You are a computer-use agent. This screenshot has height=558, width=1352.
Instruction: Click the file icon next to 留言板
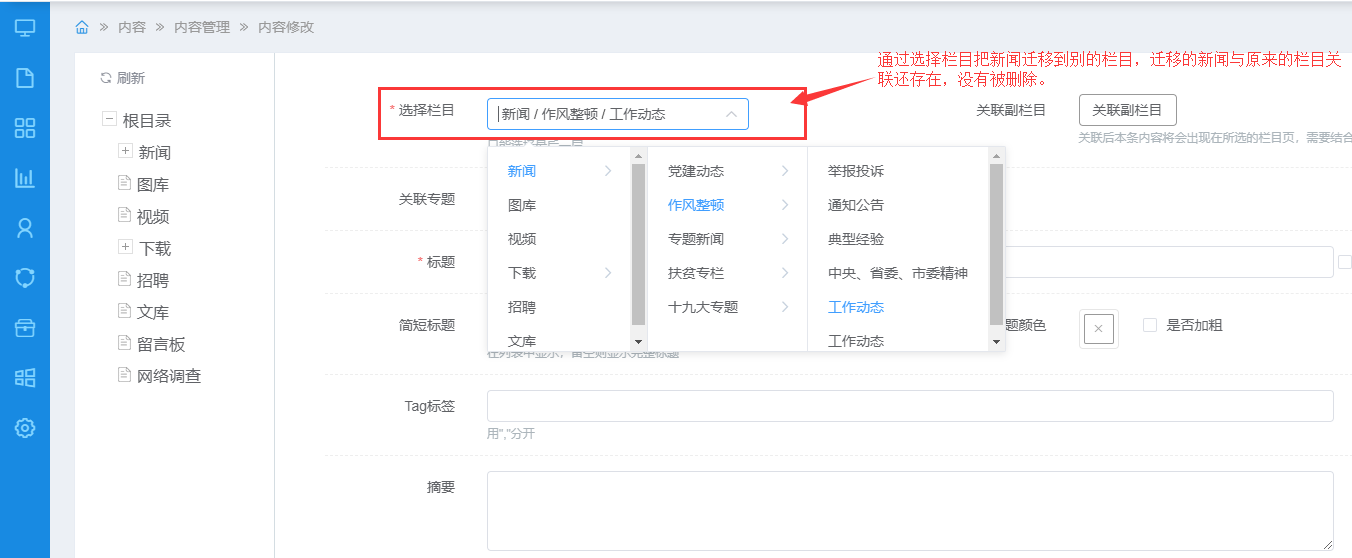click(125, 343)
